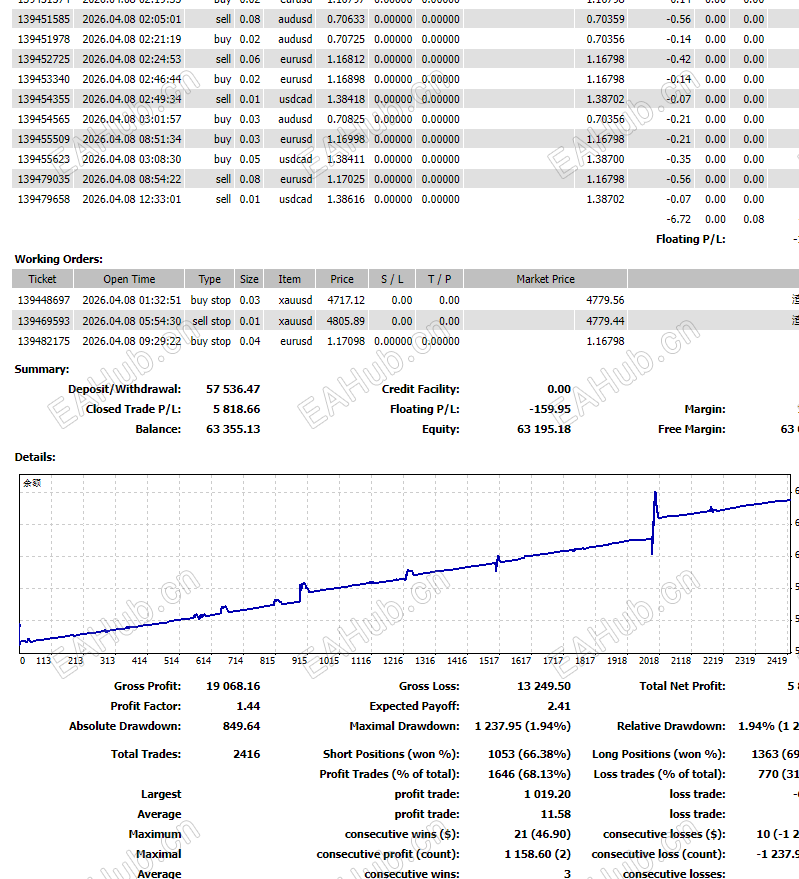
Task: Click the Loss trades (% of total) label
Action: coord(659,774)
